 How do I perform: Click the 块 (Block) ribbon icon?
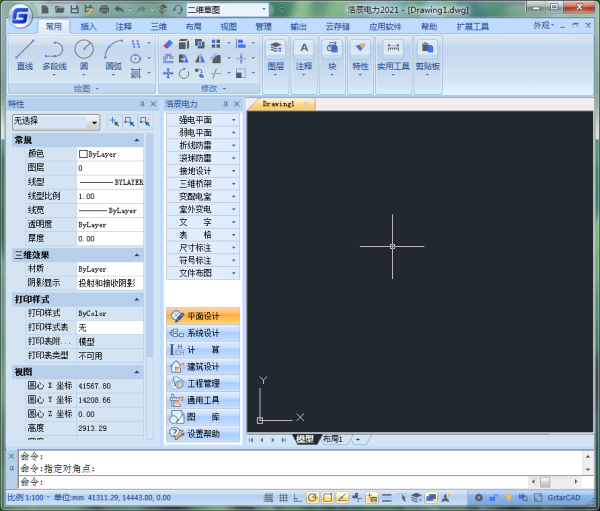[x=332, y=54]
